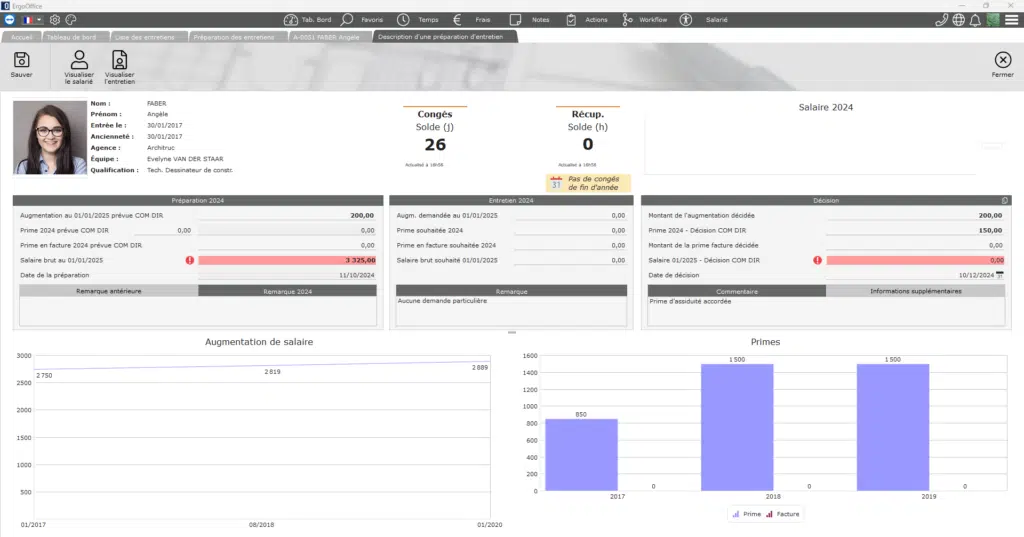Open Visualiser le salarié

(x=79, y=60)
